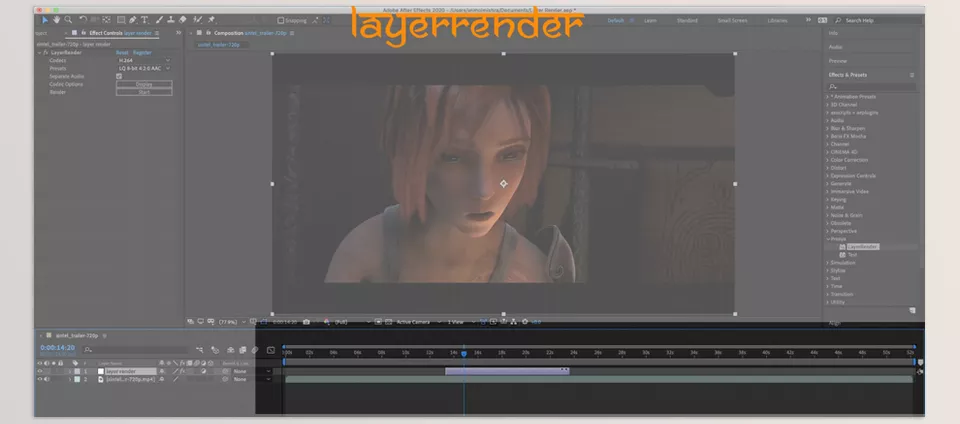
Task: Select the Puppet Pin tool
Action: pos(211,20)
